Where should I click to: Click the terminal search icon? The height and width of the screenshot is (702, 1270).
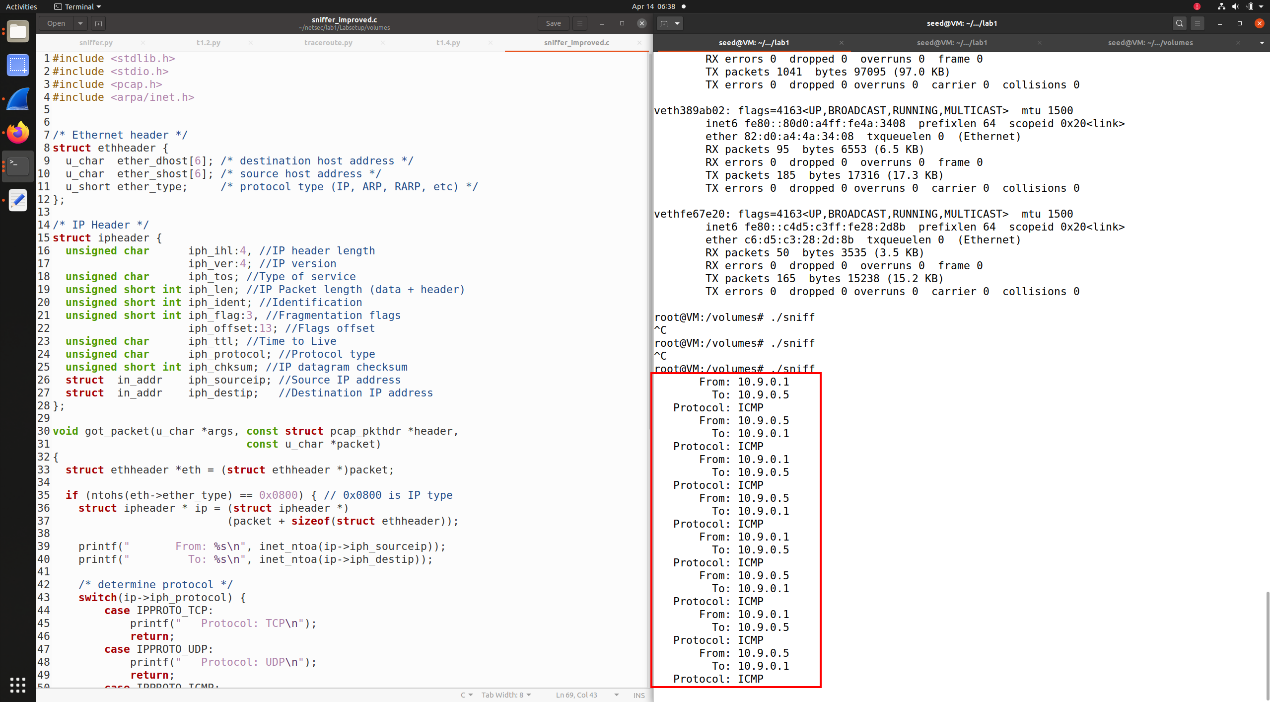coord(1180,23)
